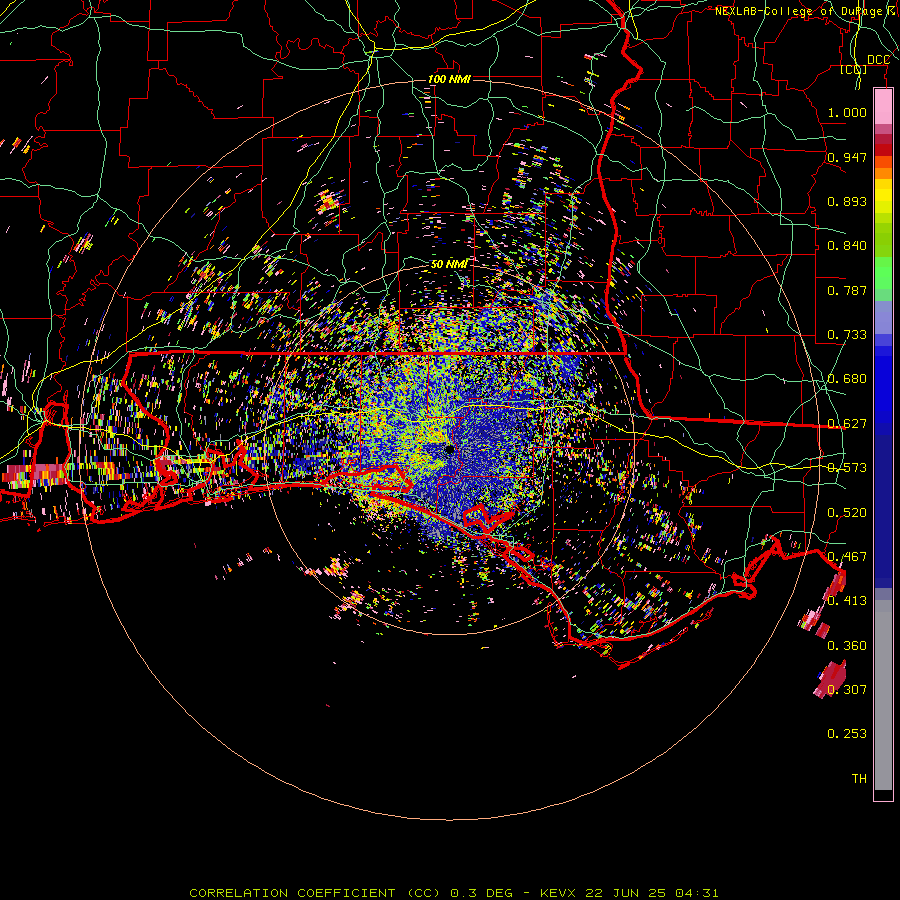Select the 0.467 legend value
The image size is (900, 900).
[847, 557]
